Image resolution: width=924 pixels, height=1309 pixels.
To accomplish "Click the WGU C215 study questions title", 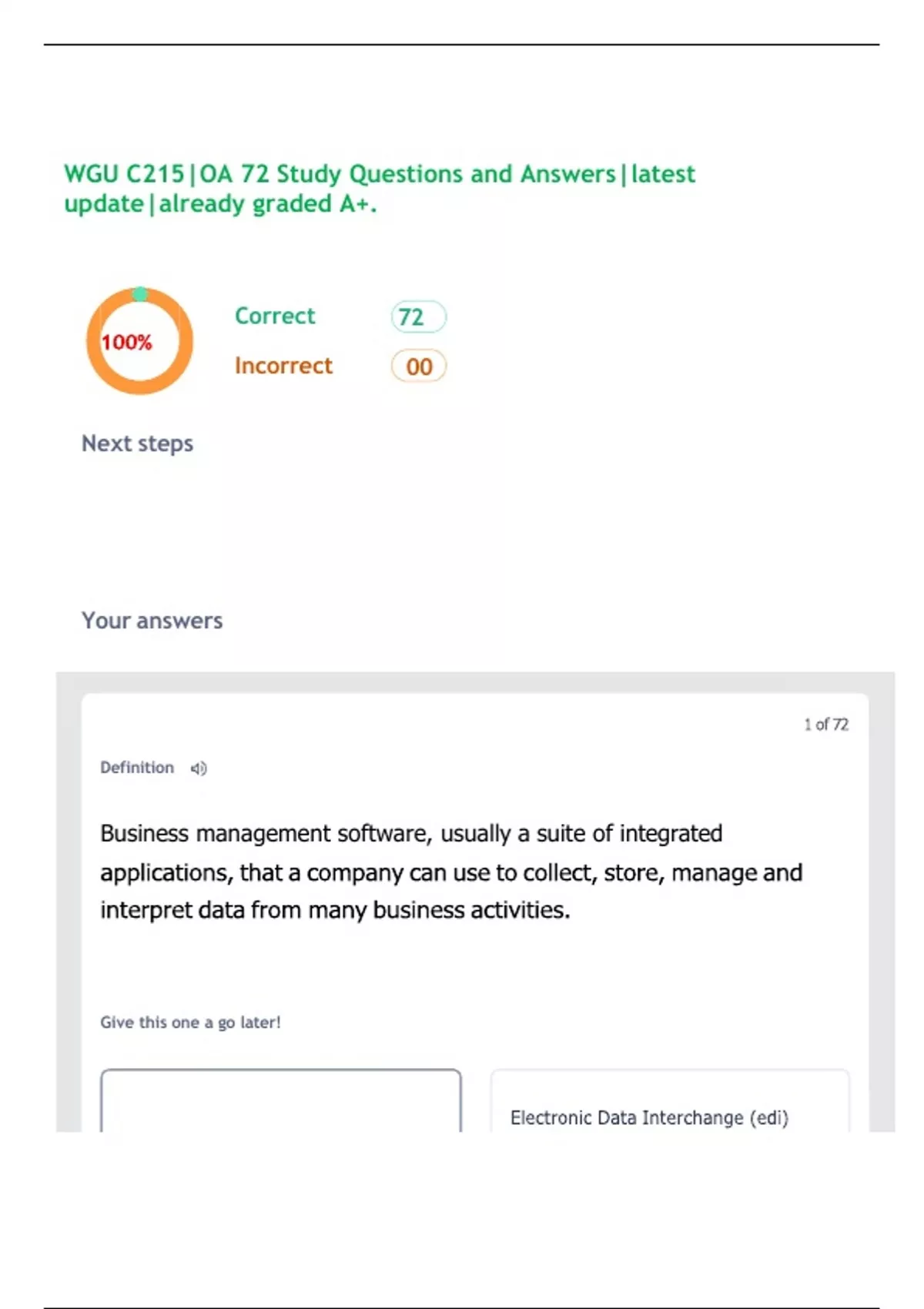I will (379, 175).
